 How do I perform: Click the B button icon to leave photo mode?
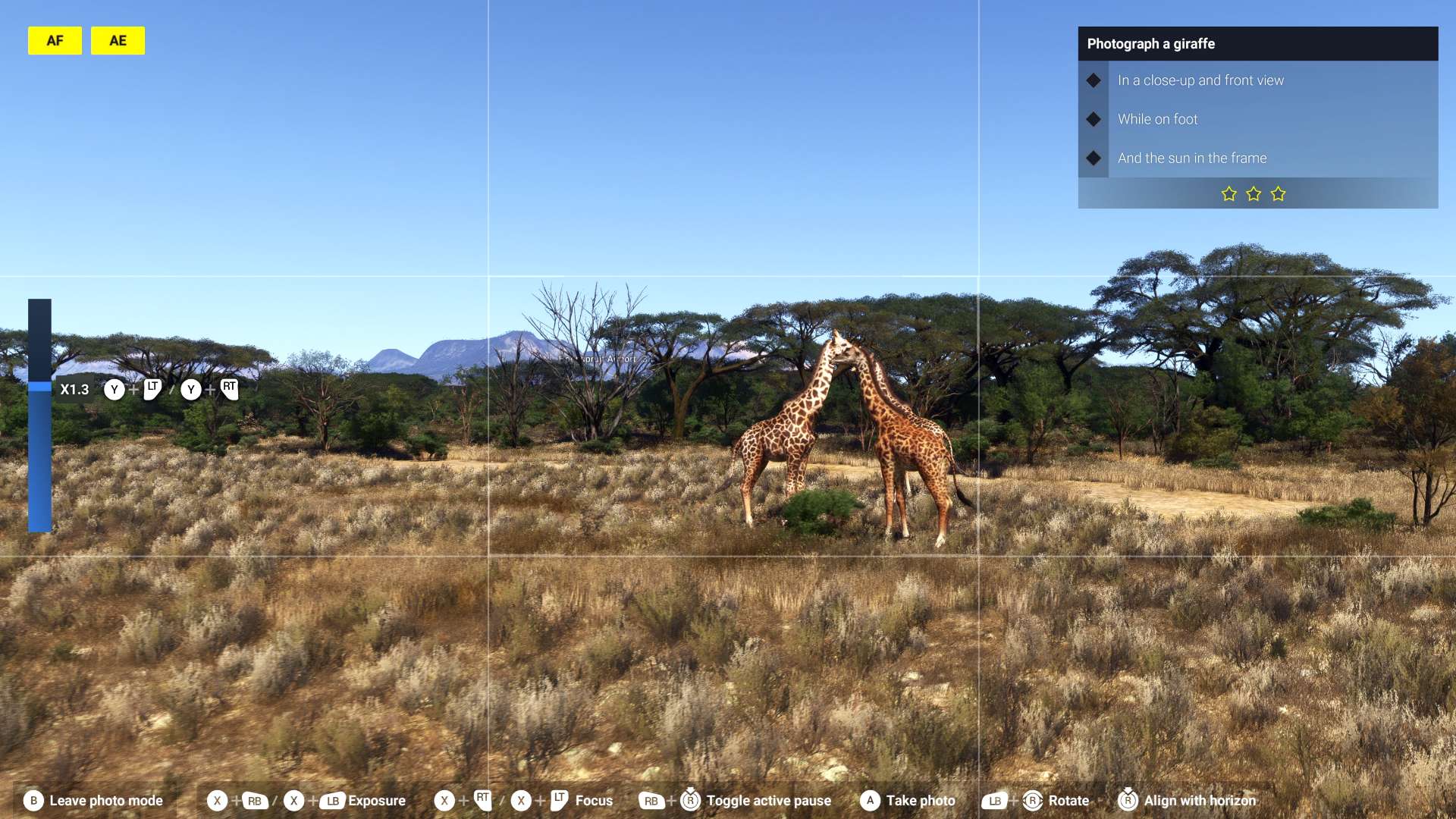coord(33,801)
